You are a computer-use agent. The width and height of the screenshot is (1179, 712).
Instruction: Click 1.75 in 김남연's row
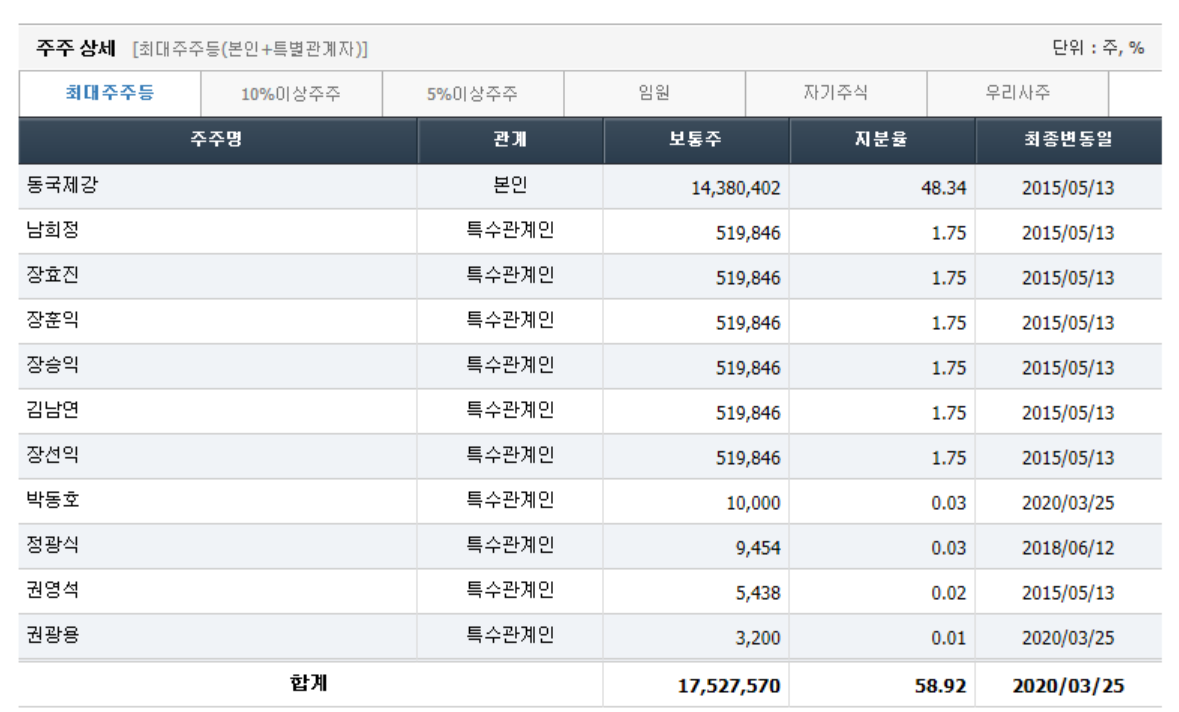point(949,413)
